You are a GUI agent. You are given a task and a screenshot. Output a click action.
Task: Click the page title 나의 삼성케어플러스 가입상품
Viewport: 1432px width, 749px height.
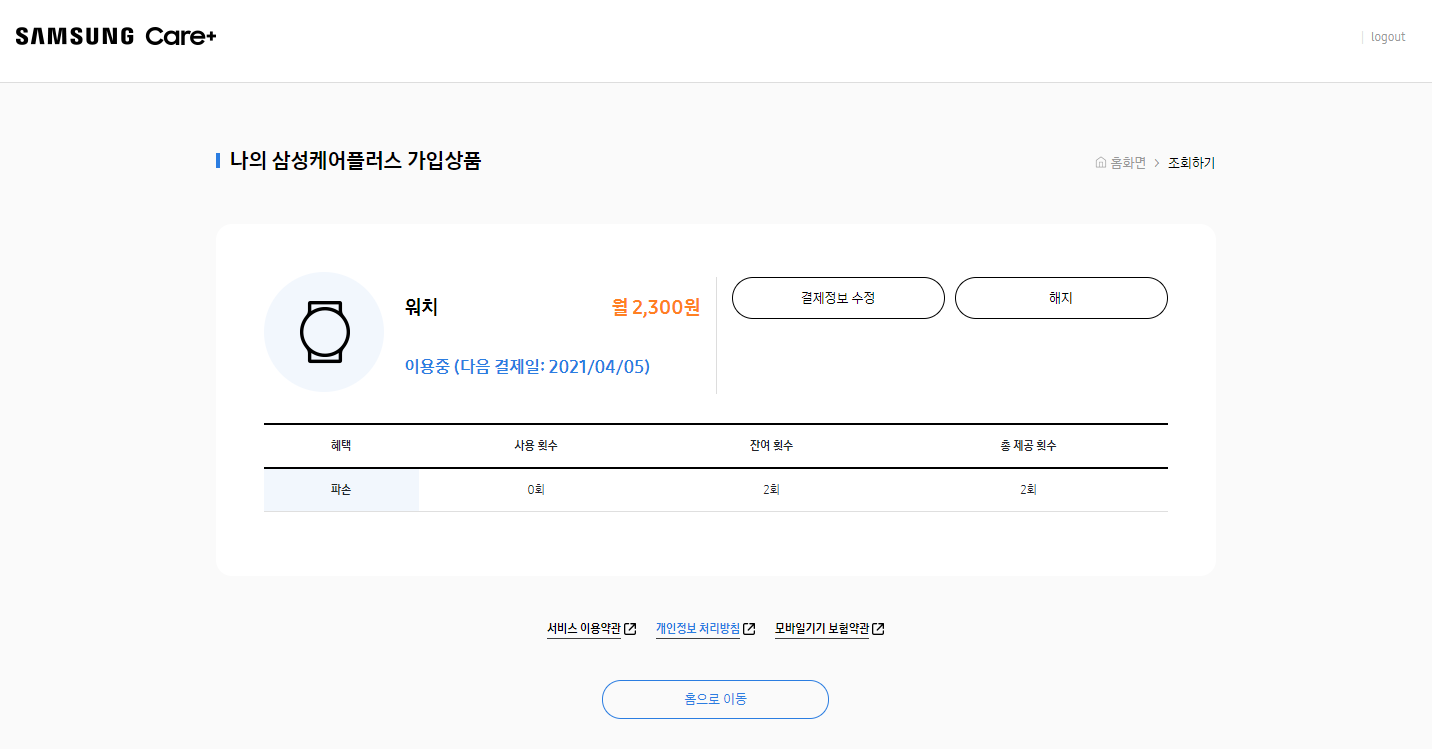pyautogui.click(x=355, y=161)
